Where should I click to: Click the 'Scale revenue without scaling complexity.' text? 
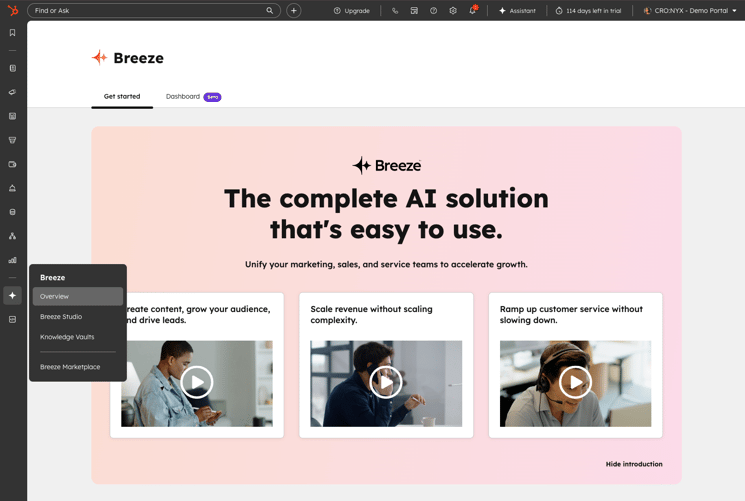coord(372,315)
